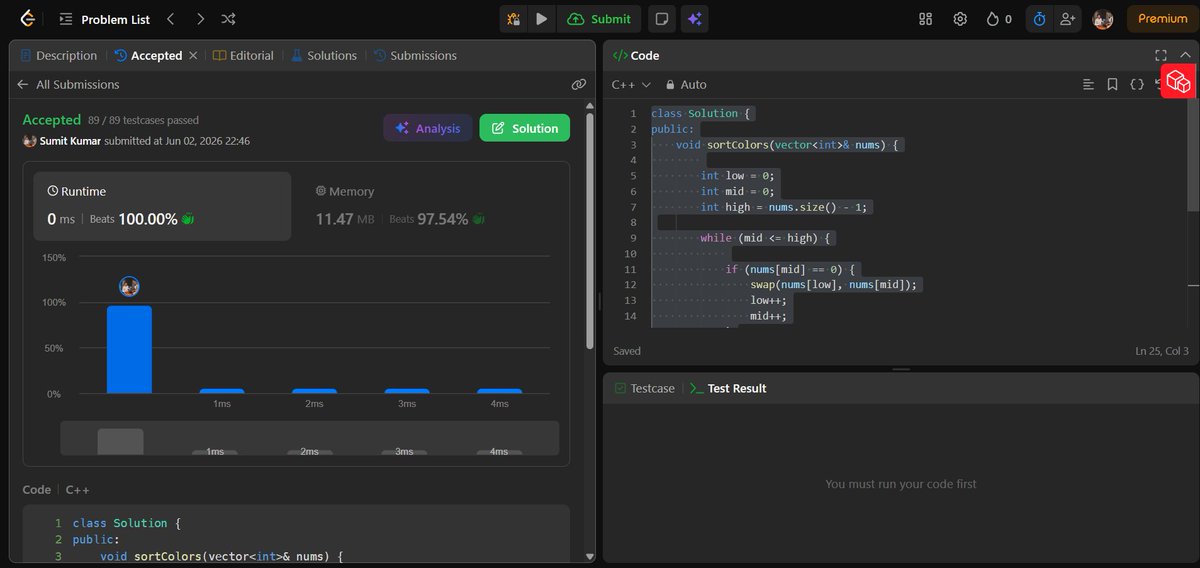The height and width of the screenshot is (568, 1200).
Task: Go back to All Submissions
Action: pyautogui.click(x=68, y=85)
